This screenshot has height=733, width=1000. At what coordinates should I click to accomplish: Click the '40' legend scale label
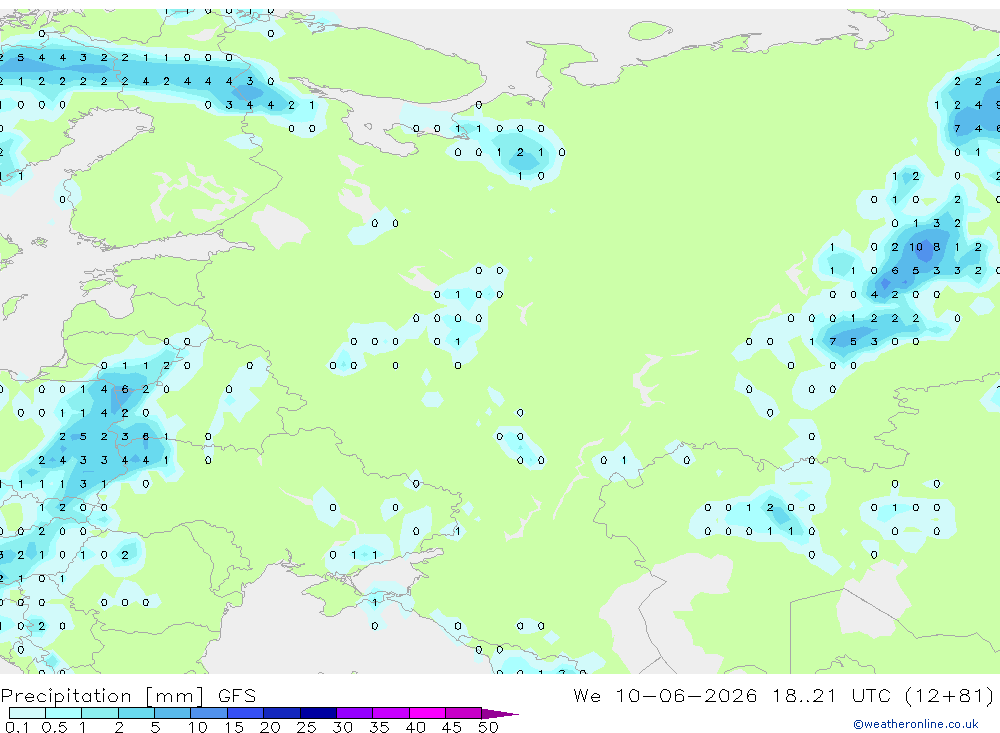pos(415,727)
